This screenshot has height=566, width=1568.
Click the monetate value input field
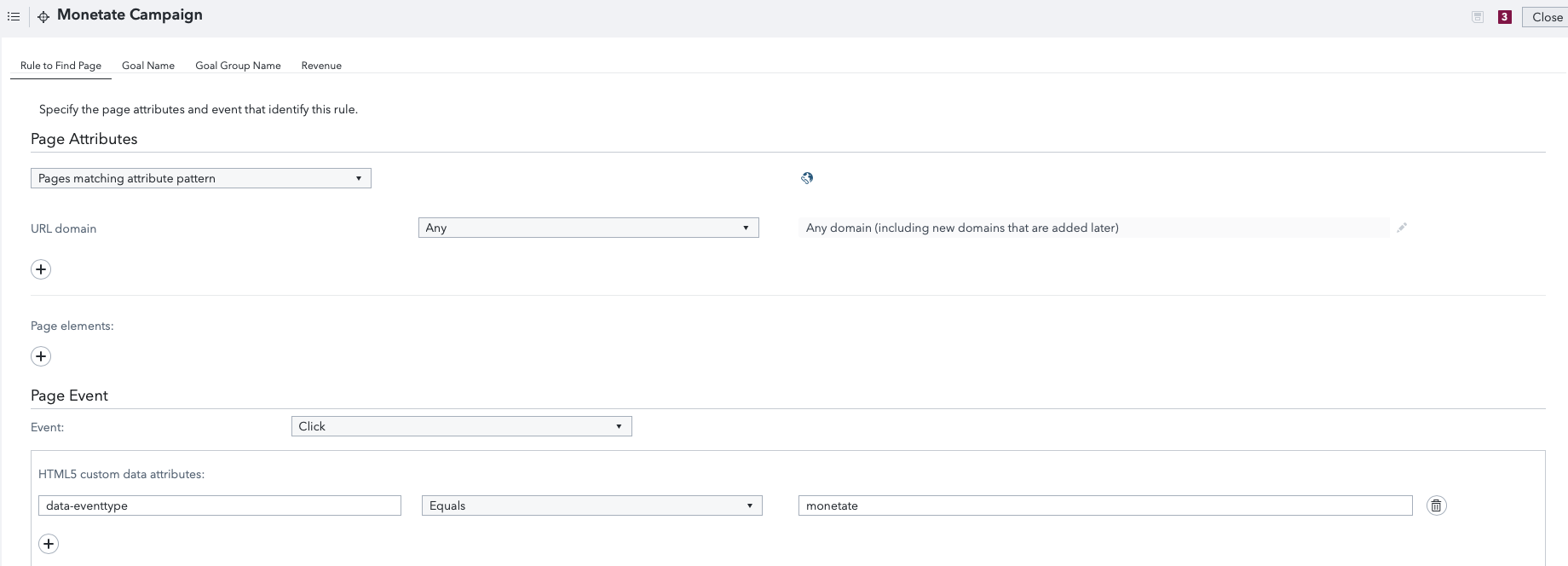click(x=1104, y=505)
